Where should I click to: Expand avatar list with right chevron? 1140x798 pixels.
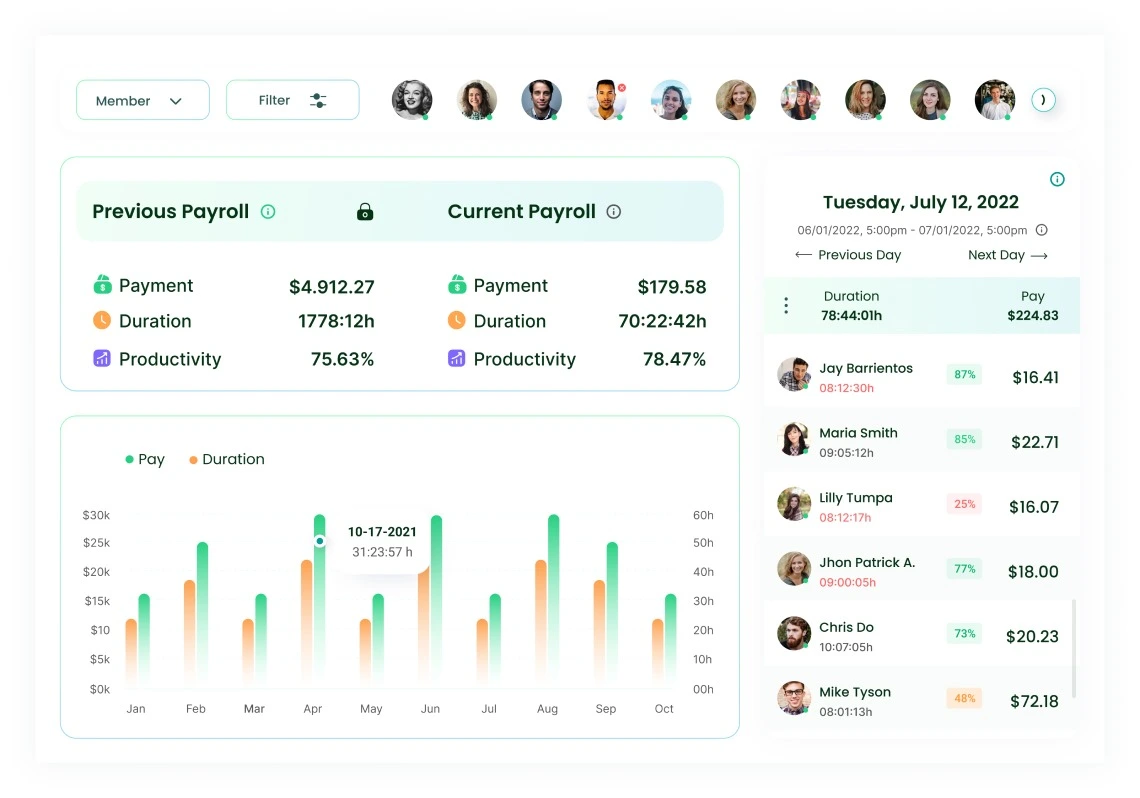coord(1043,100)
